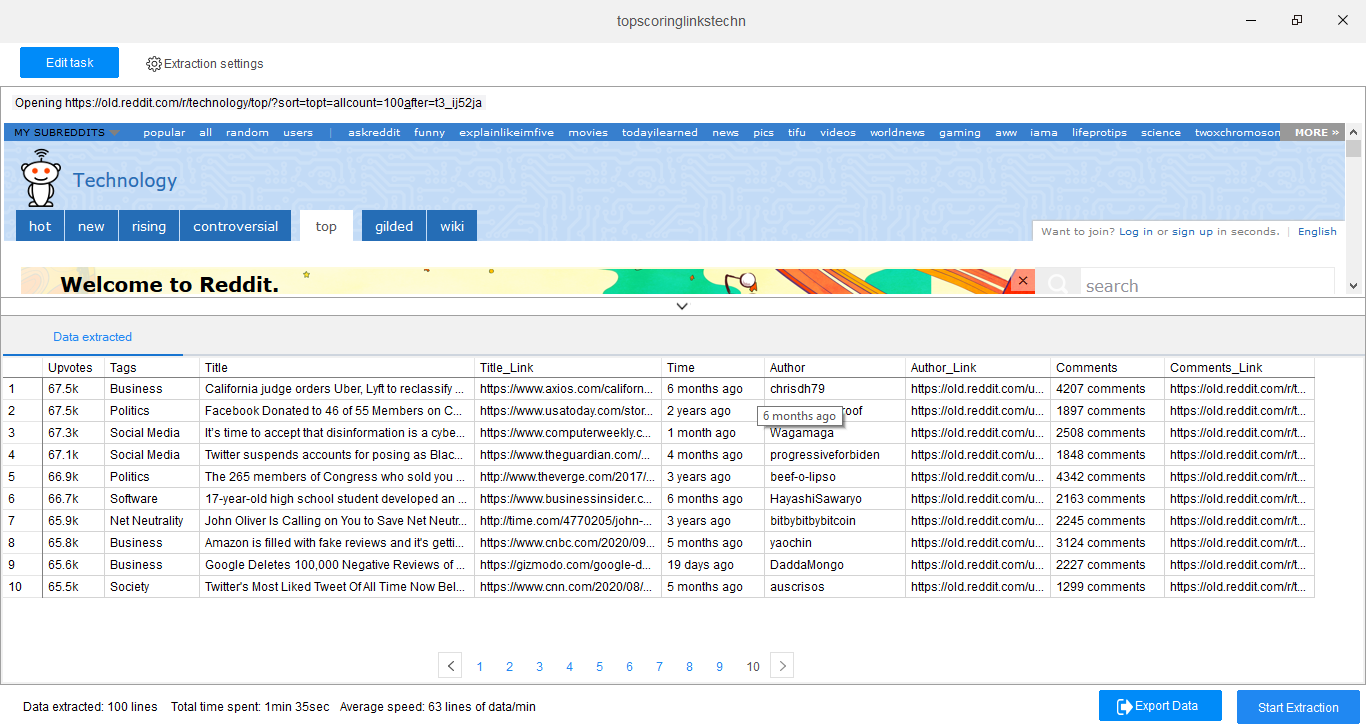This screenshot has height=728, width=1366.
Task: Click the Reddit search input field
Action: coord(1205,286)
